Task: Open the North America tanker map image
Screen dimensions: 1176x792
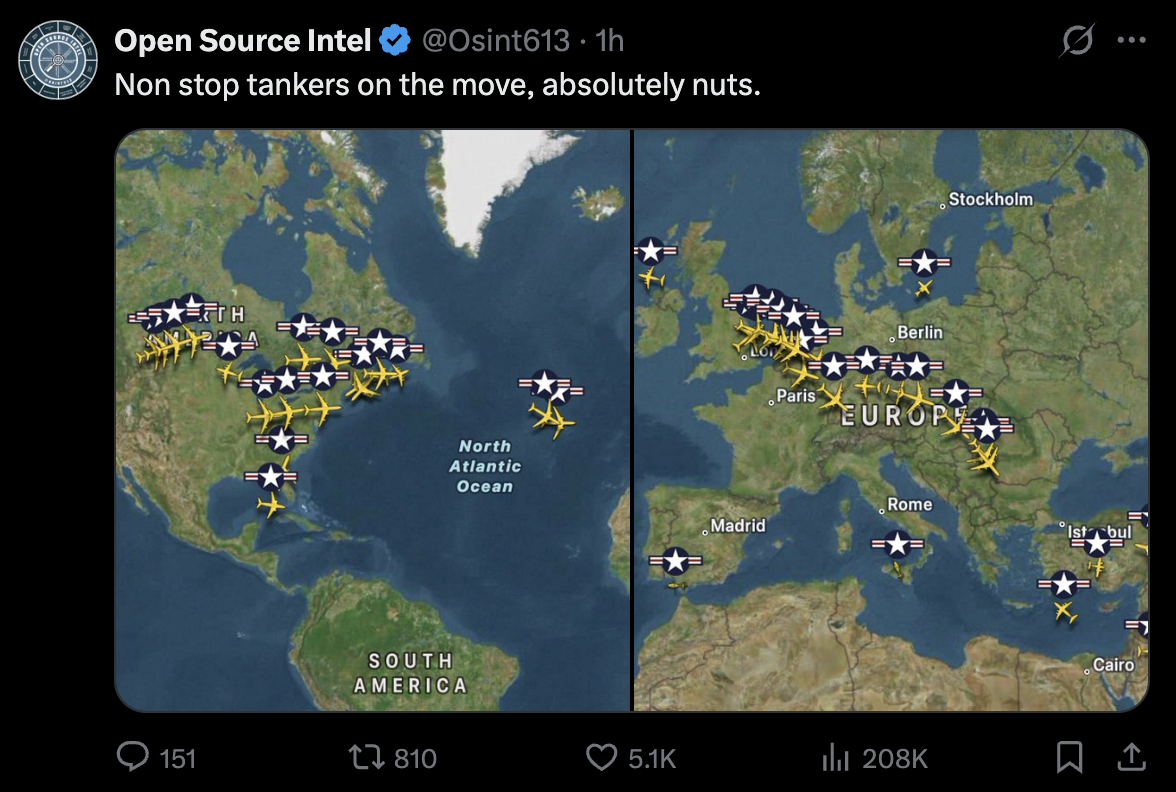Action: (372, 420)
